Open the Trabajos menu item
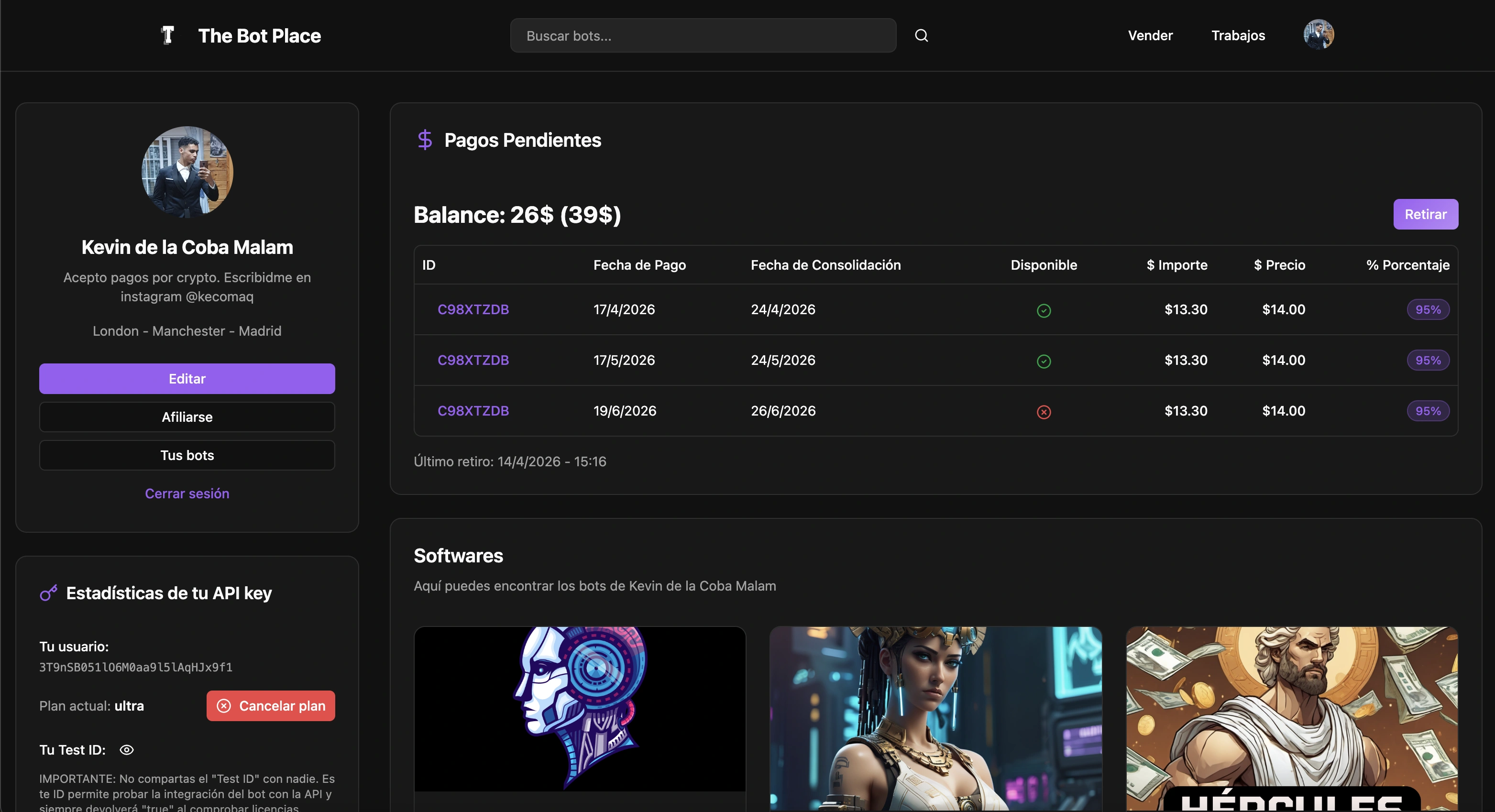 tap(1238, 35)
